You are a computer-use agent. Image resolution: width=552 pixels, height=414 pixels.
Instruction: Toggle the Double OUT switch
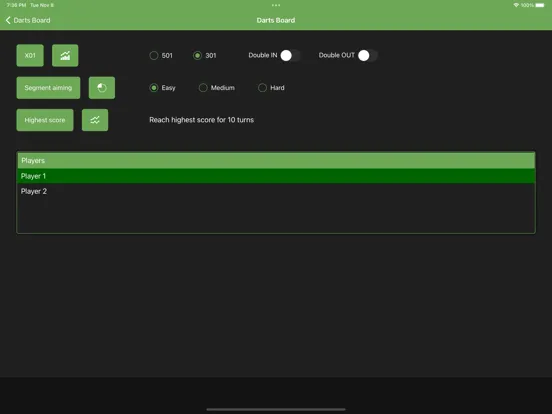click(x=368, y=55)
